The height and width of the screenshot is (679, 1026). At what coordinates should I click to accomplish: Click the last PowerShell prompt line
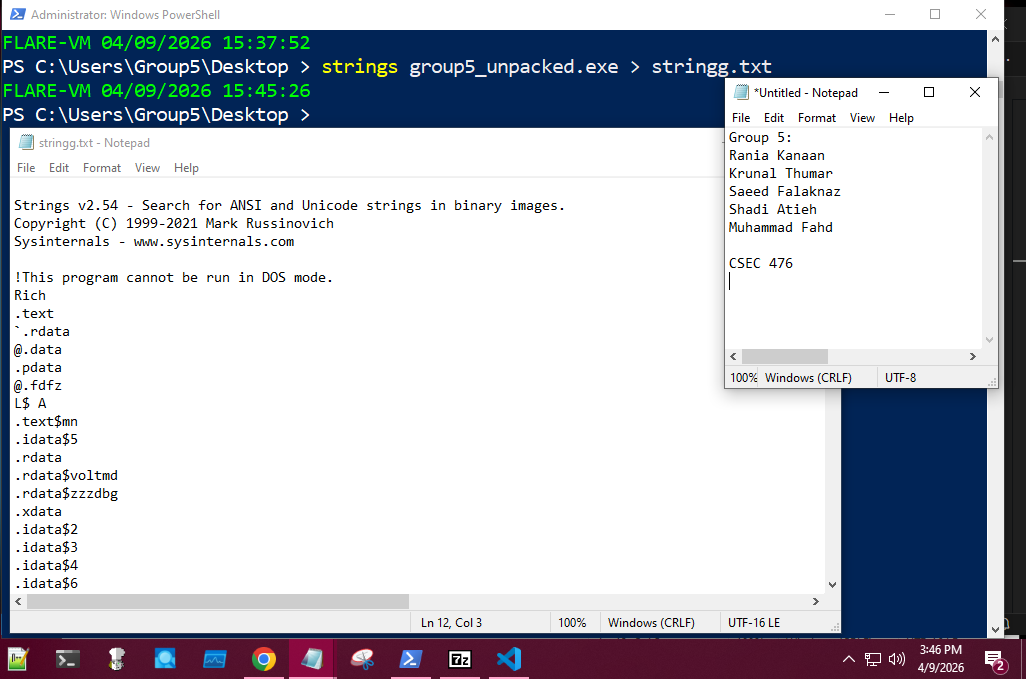pos(156,115)
